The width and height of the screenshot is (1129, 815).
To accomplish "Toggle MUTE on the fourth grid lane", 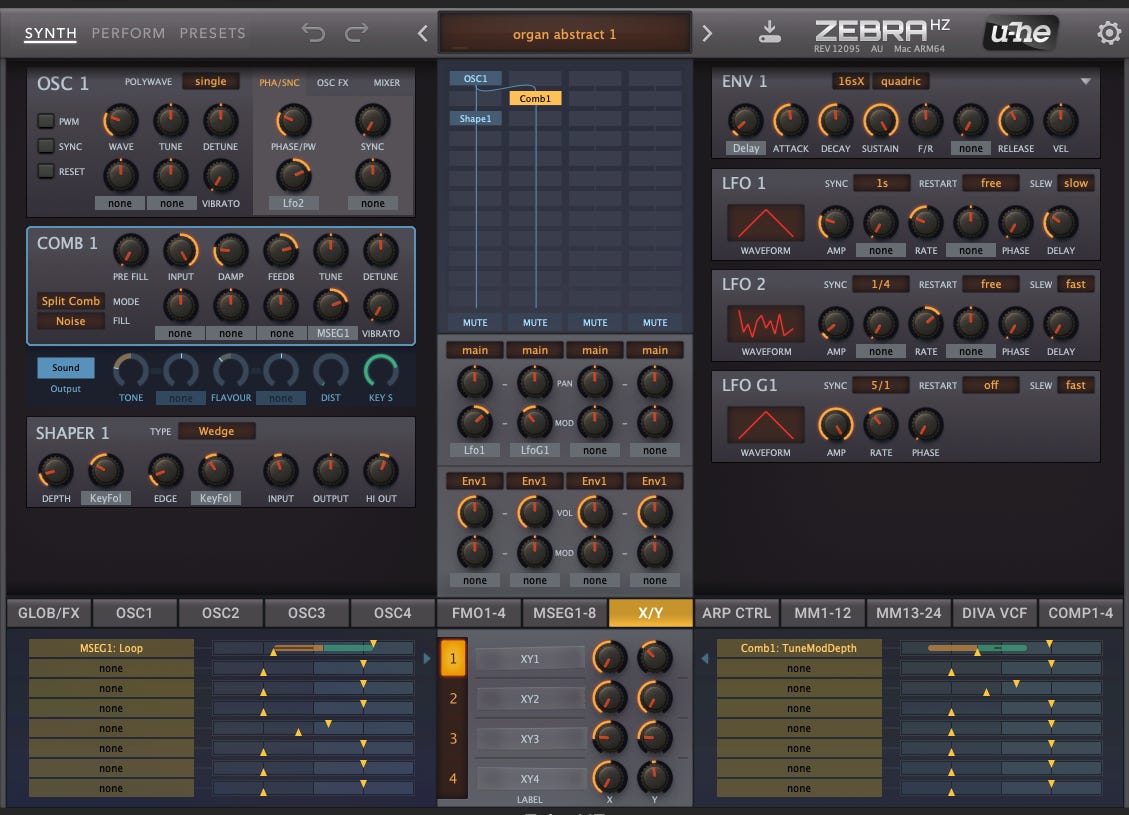I will point(655,323).
